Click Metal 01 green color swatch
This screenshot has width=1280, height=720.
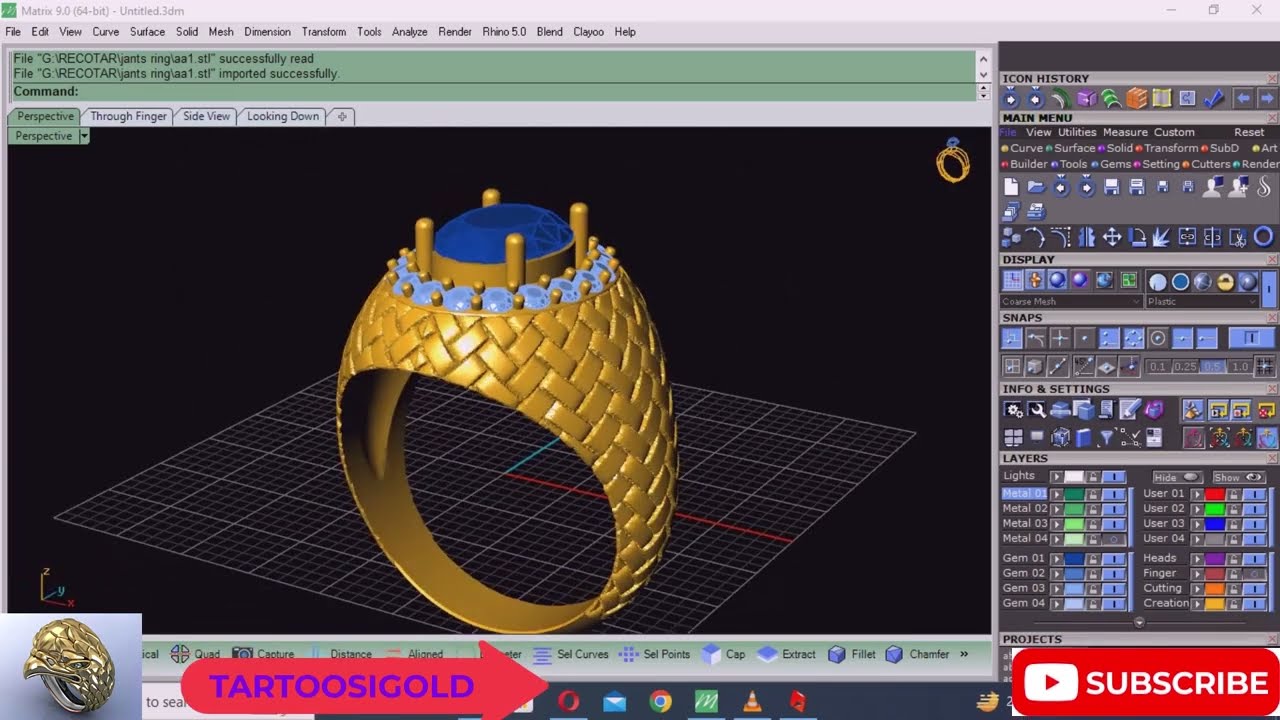1074,494
